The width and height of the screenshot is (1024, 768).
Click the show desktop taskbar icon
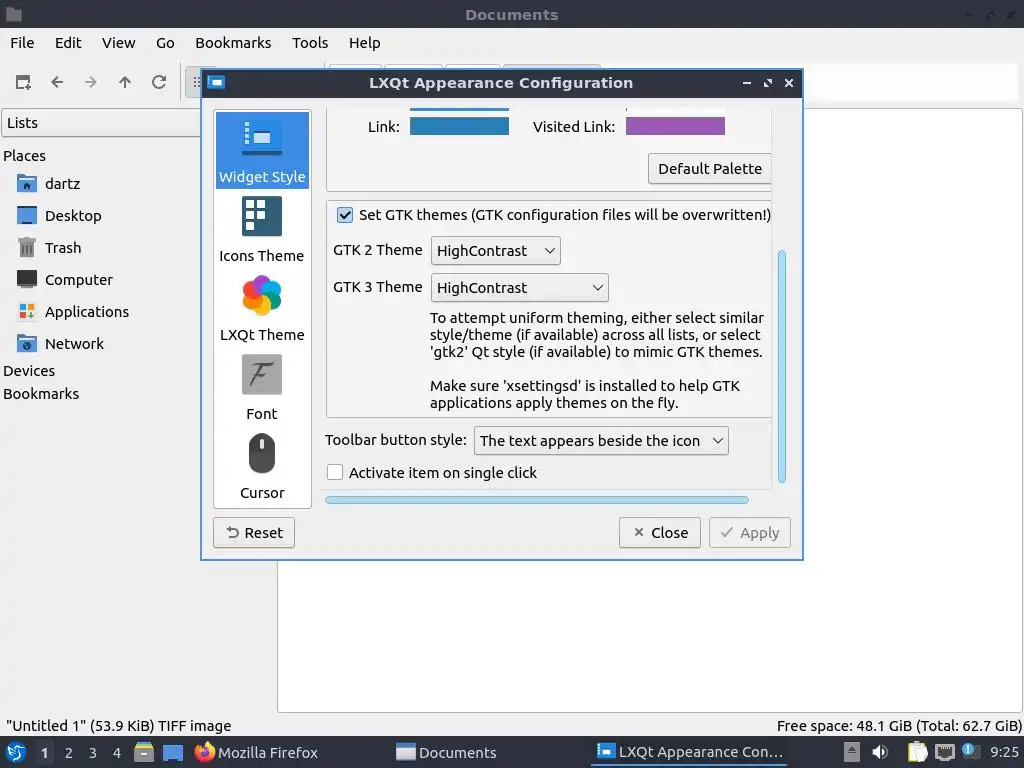point(172,752)
